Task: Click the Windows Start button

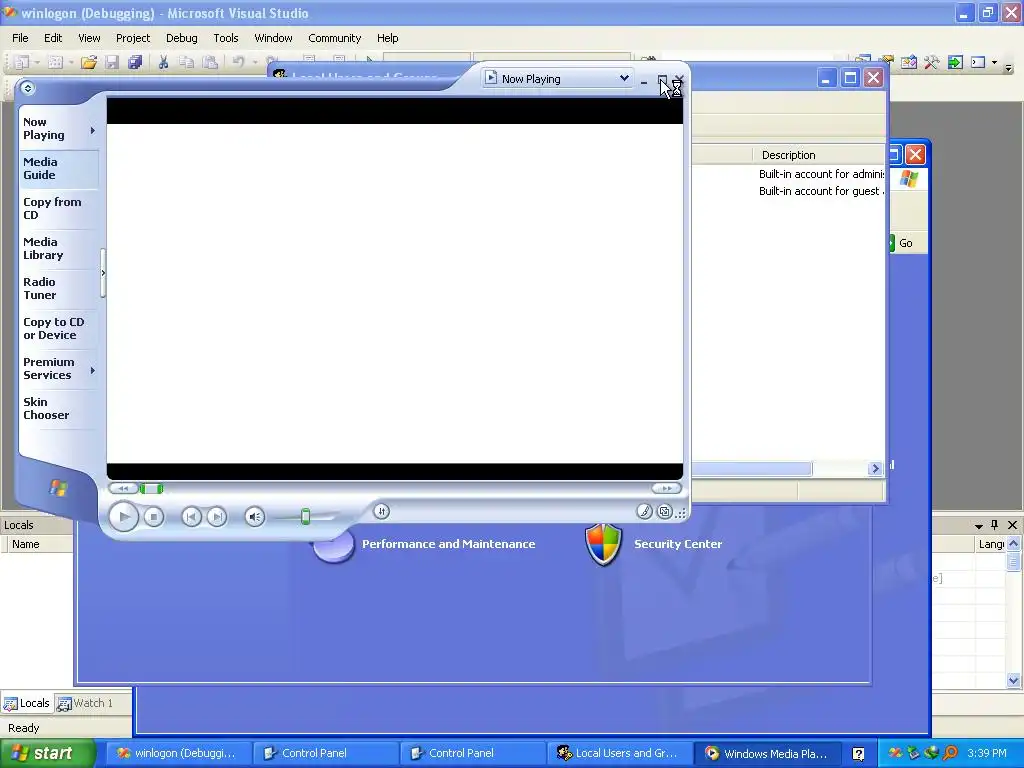Action: [x=48, y=753]
